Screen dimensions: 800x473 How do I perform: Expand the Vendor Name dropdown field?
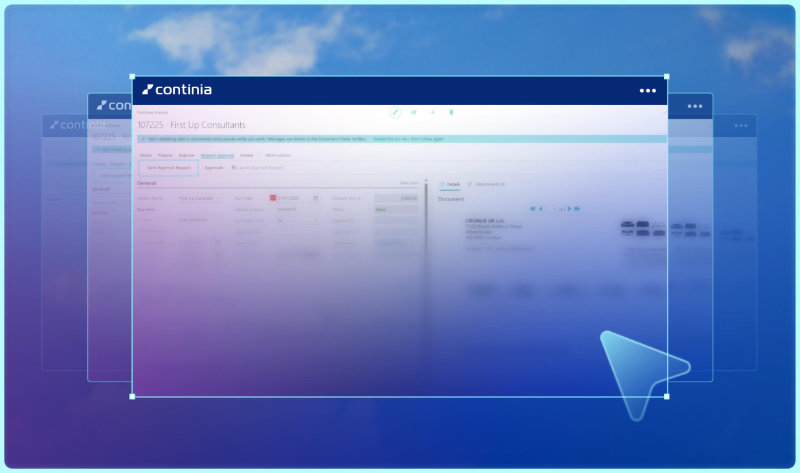[199, 198]
